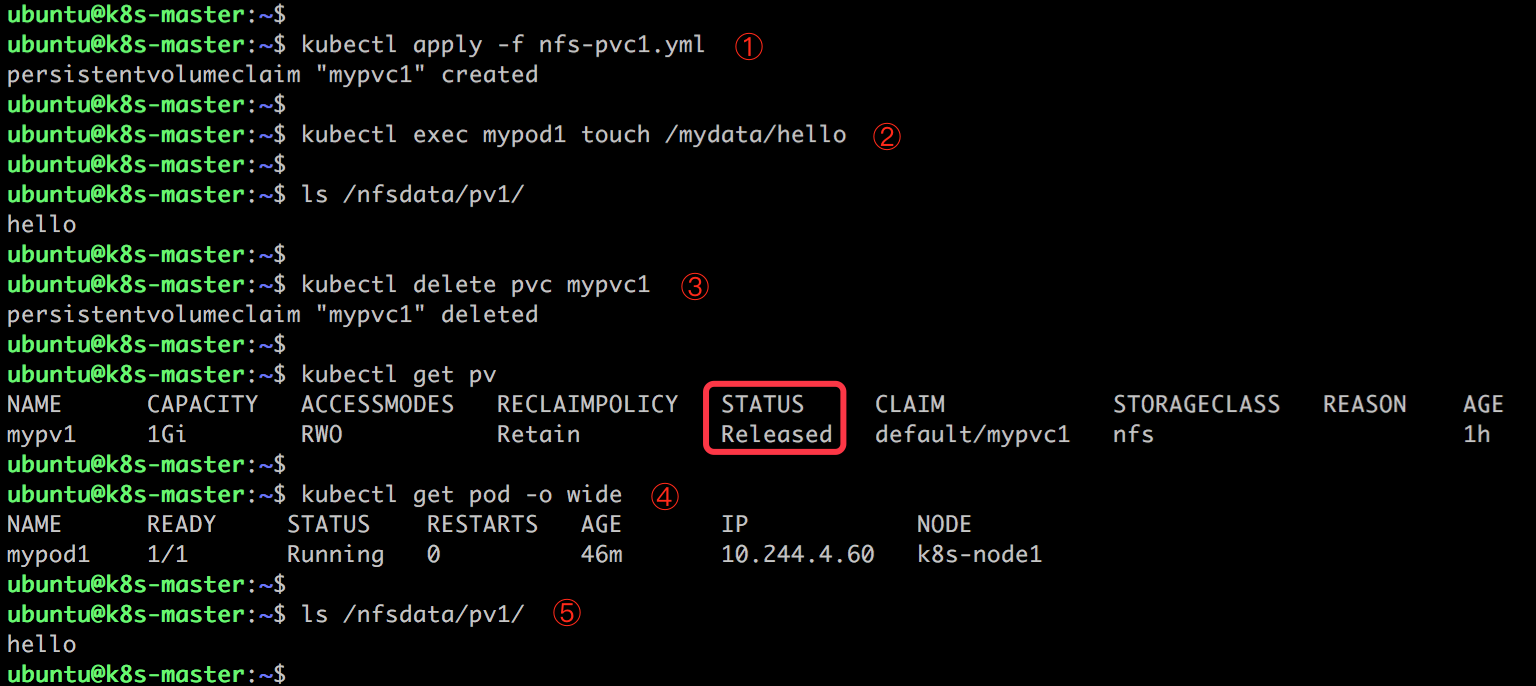Click the k8s-node1 node name
The width and height of the screenshot is (1536, 686).
pos(979,554)
